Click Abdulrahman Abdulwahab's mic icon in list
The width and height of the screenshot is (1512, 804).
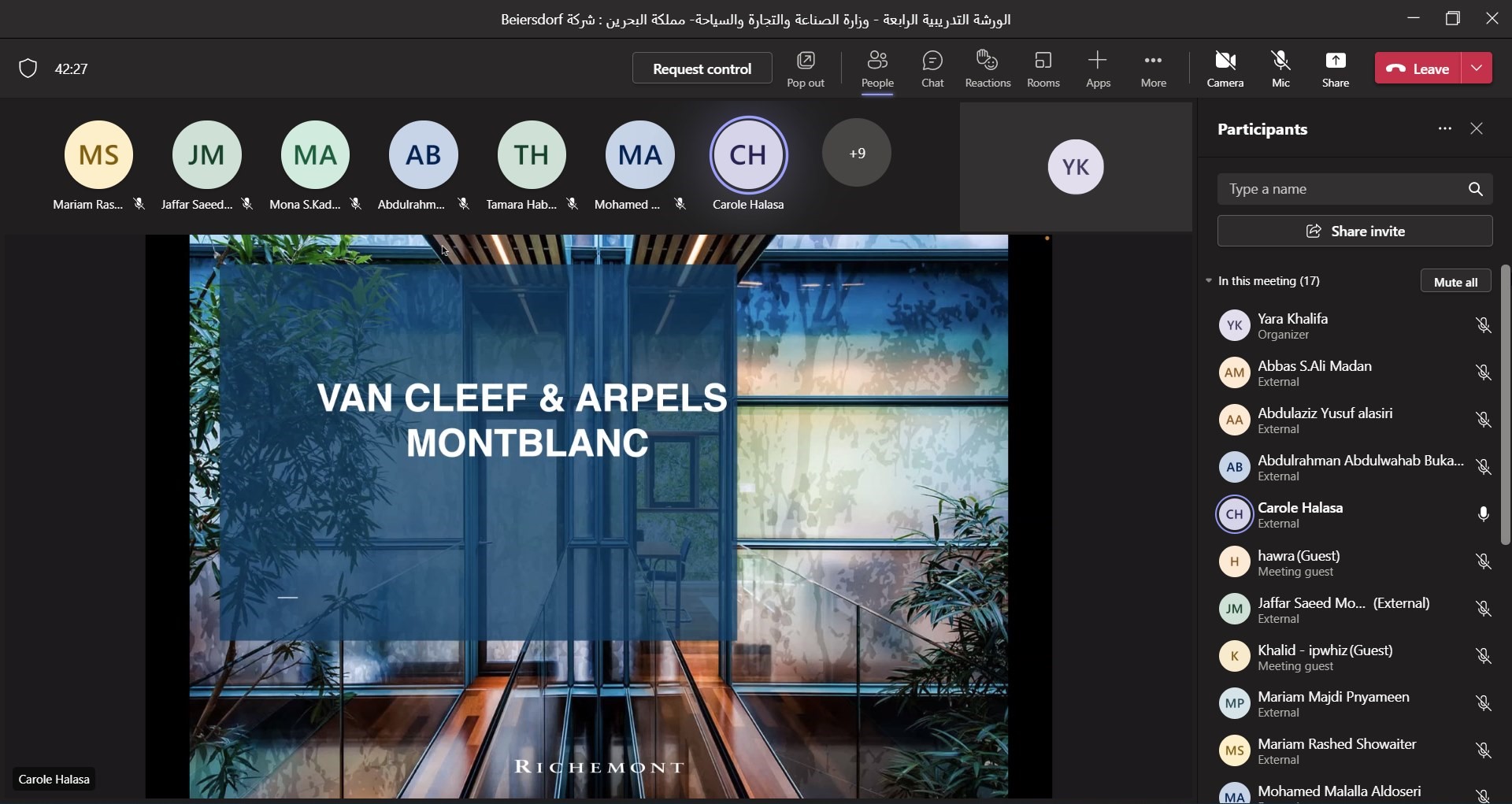pos(1484,467)
